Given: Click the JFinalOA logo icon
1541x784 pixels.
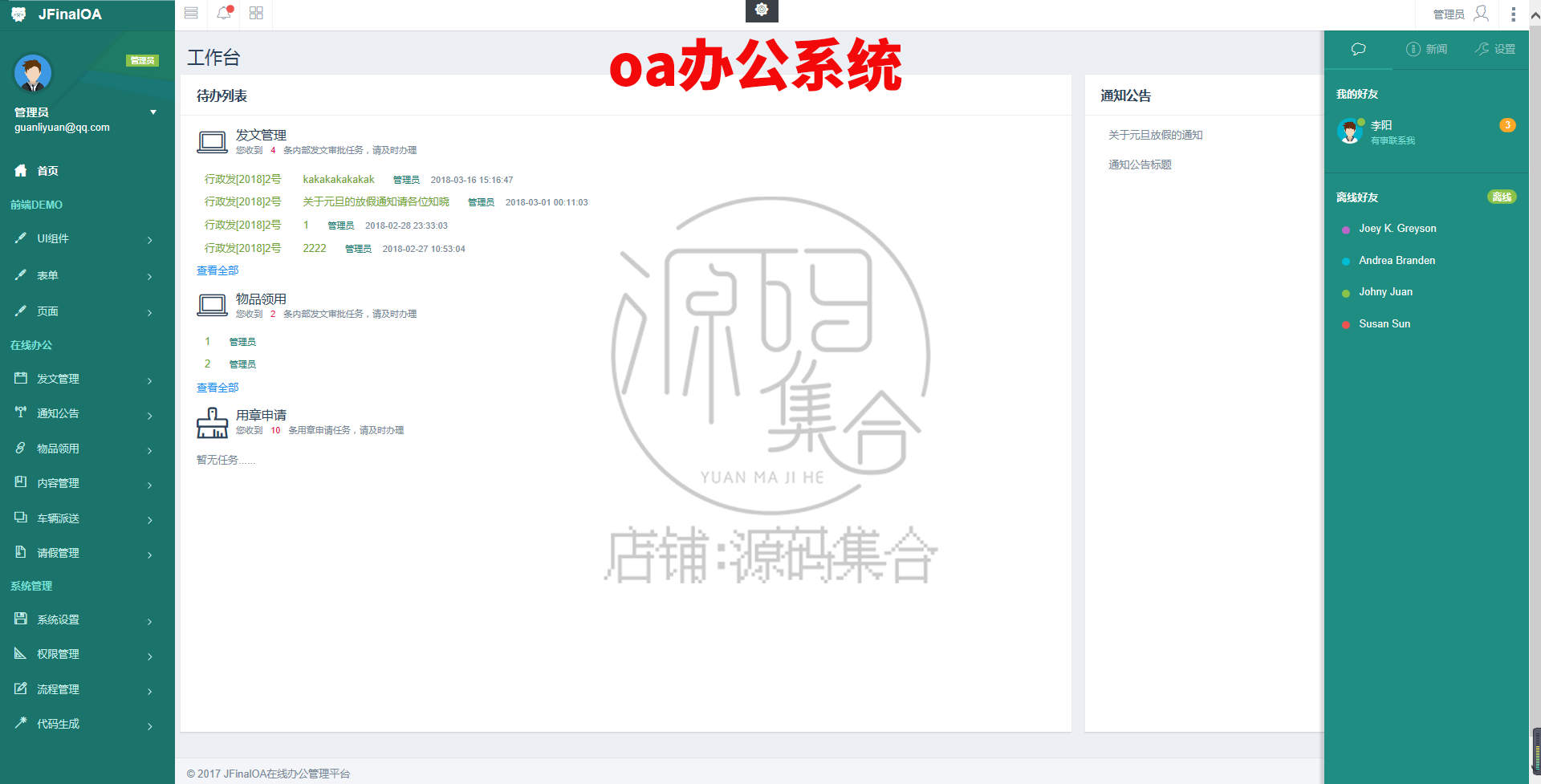Looking at the screenshot, I should 18,14.
